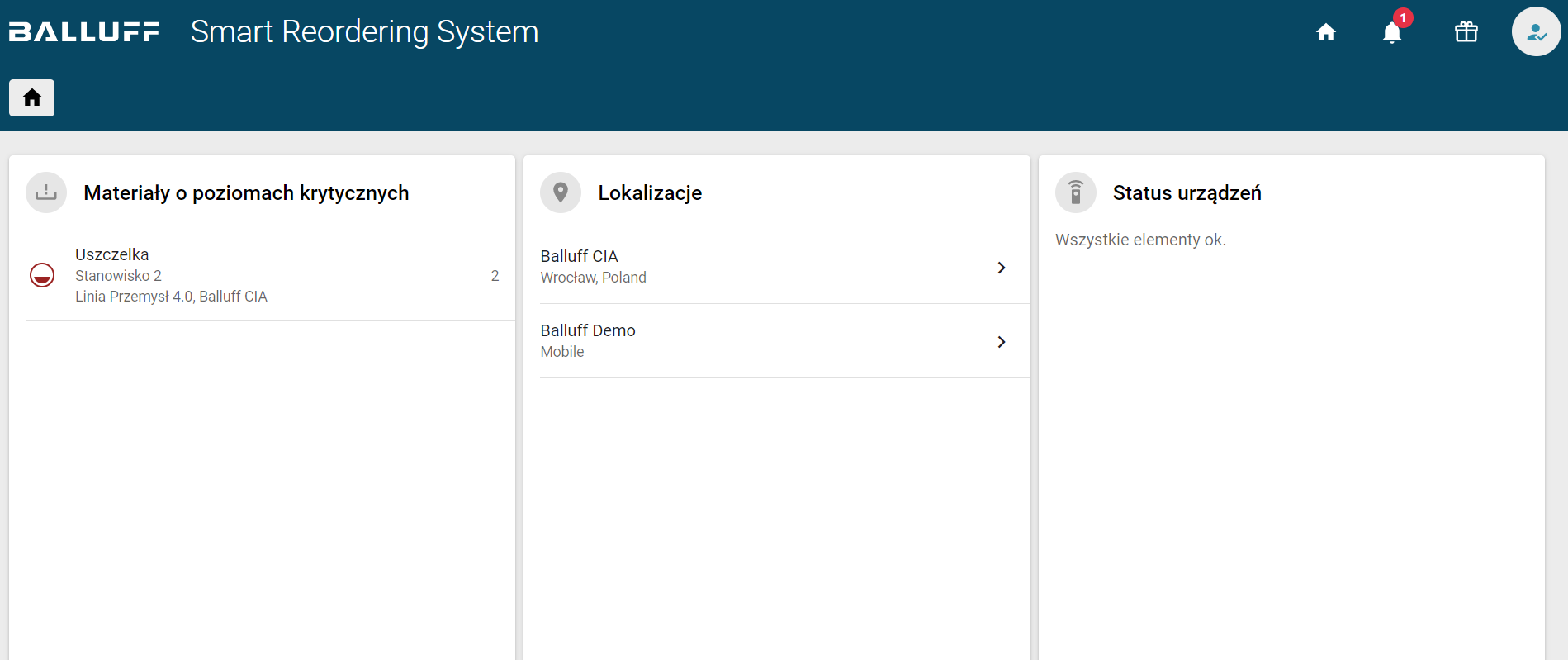The width and height of the screenshot is (1568, 660).
Task: Open the notifications bell
Action: coord(1391,32)
